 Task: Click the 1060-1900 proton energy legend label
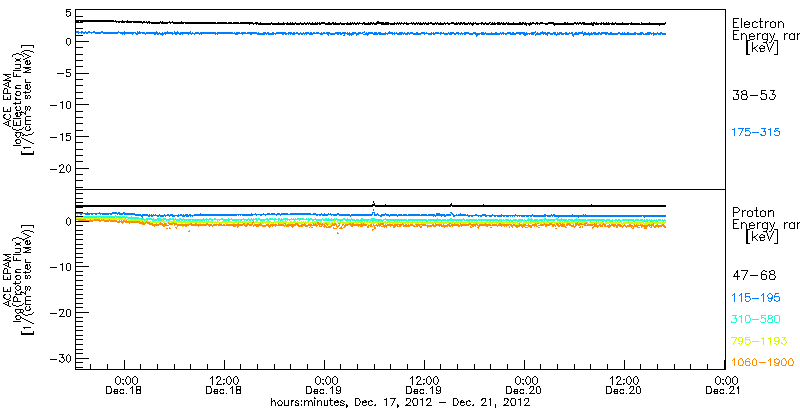[763, 363]
